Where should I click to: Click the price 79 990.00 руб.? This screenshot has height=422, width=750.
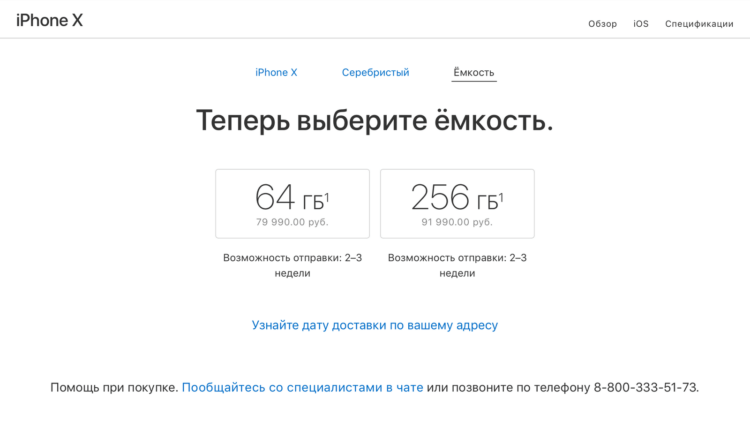click(292, 222)
